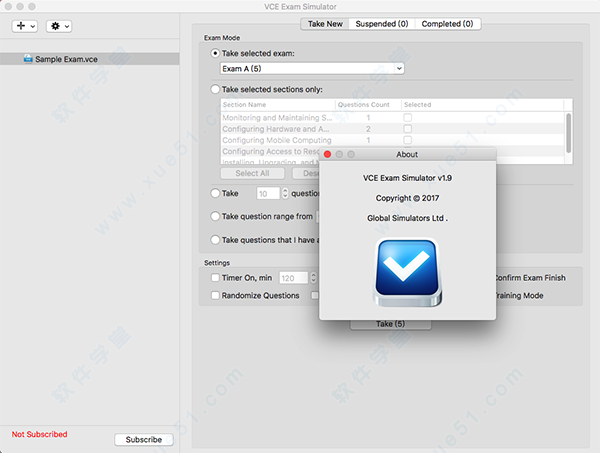Click Monitoring and Maintaining S... row
The height and width of the screenshot is (453, 600).
coord(393,117)
